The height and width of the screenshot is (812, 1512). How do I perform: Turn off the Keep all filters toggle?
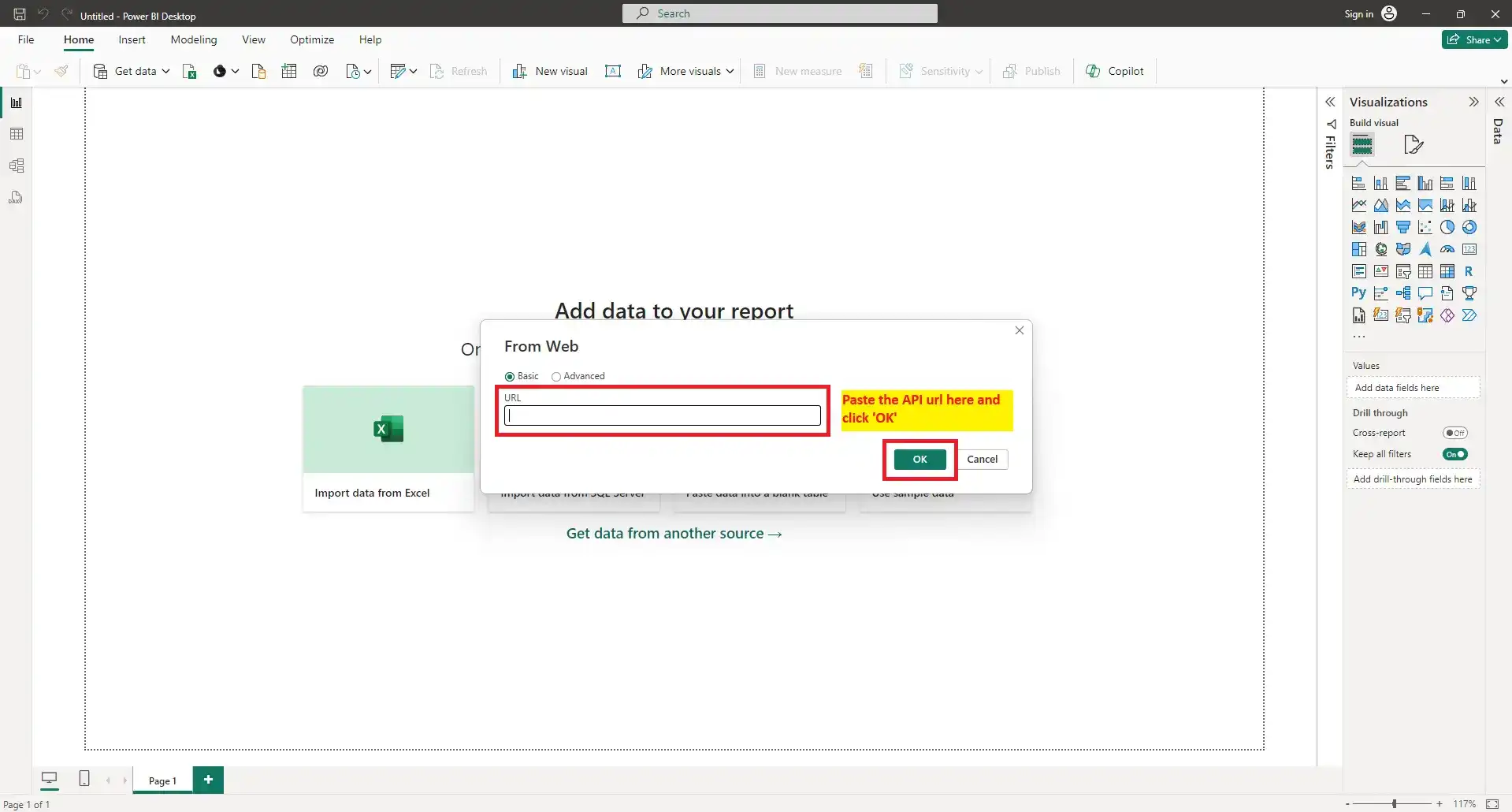[1454, 454]
